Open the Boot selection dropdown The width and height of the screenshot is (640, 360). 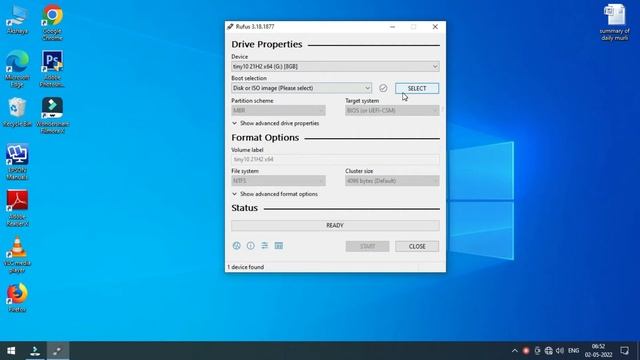tap(301, 88)
